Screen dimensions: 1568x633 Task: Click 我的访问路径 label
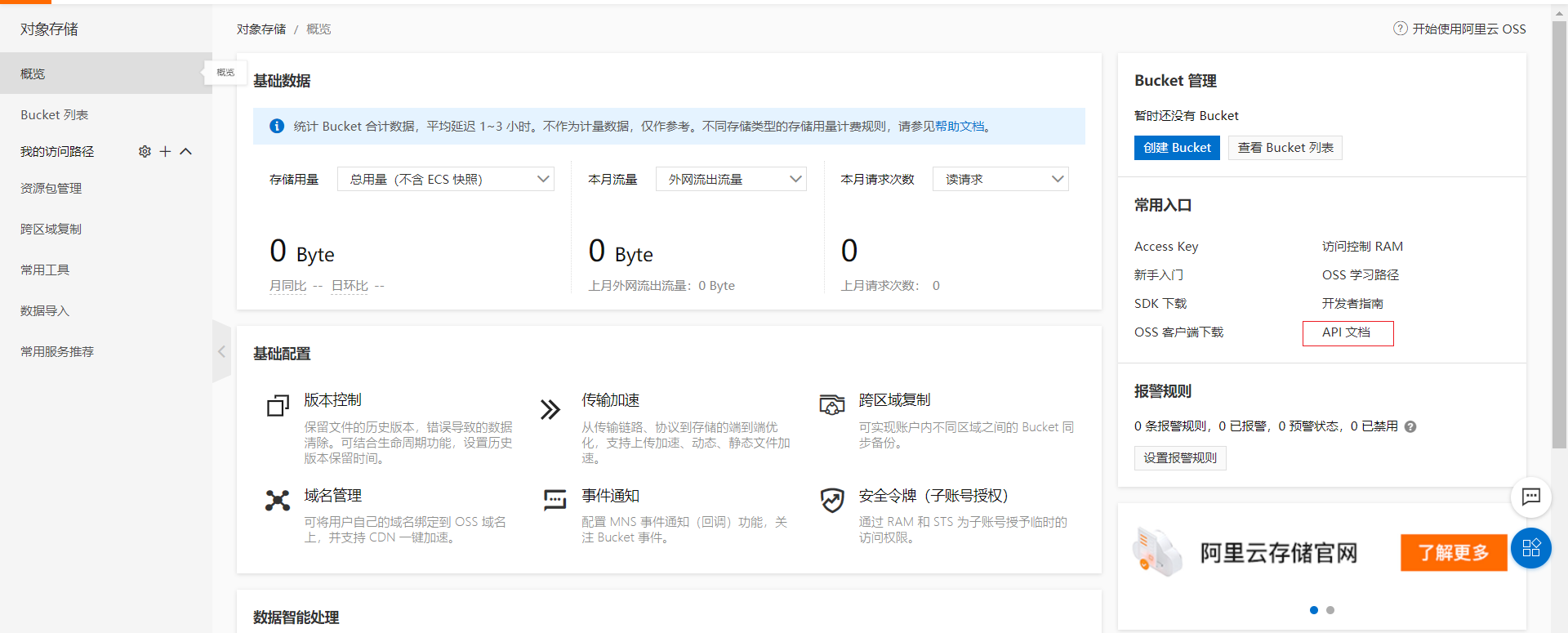pyautogui.click(x=57, y=152)
